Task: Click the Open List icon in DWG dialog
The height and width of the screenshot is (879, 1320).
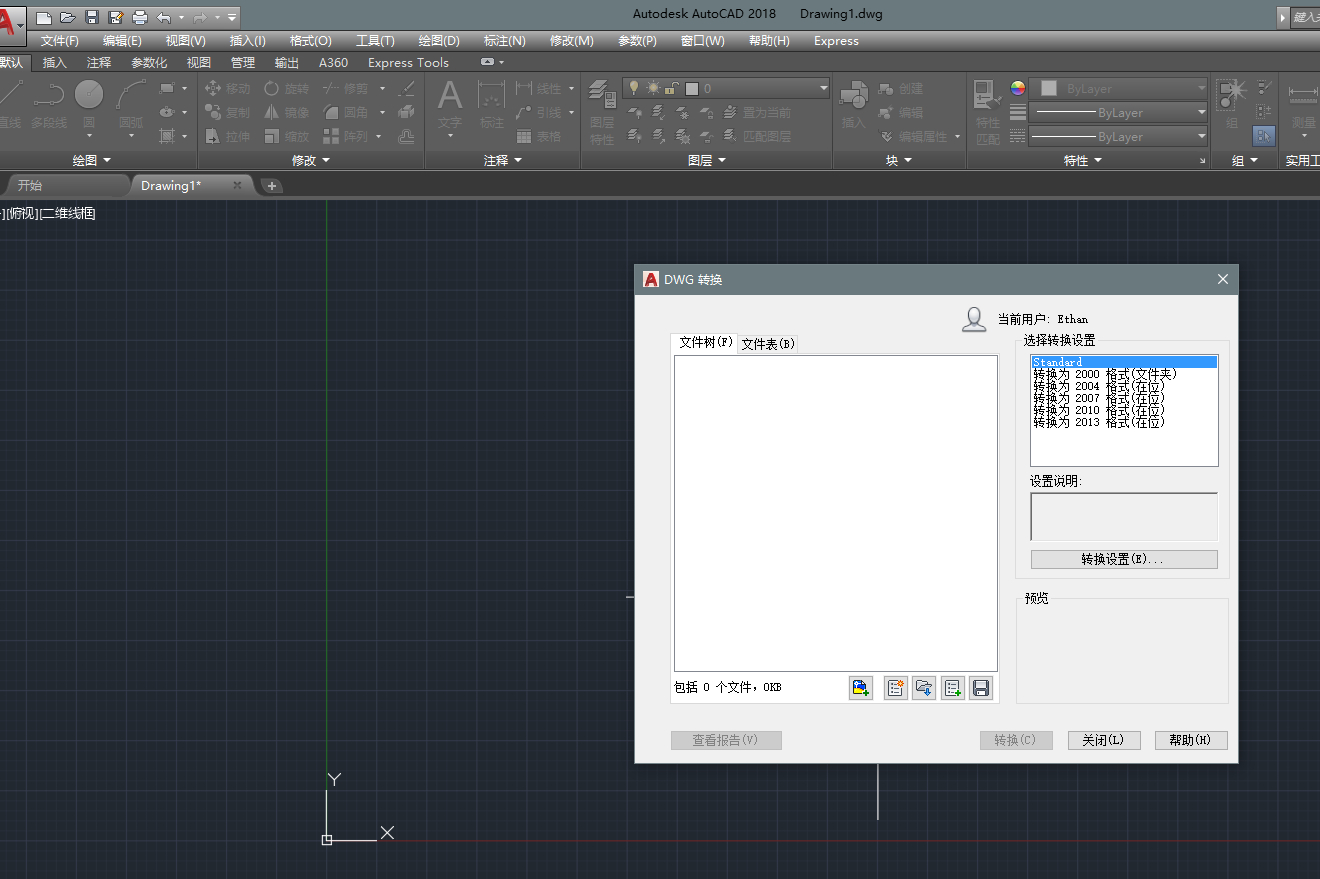Action: [924, 688]
